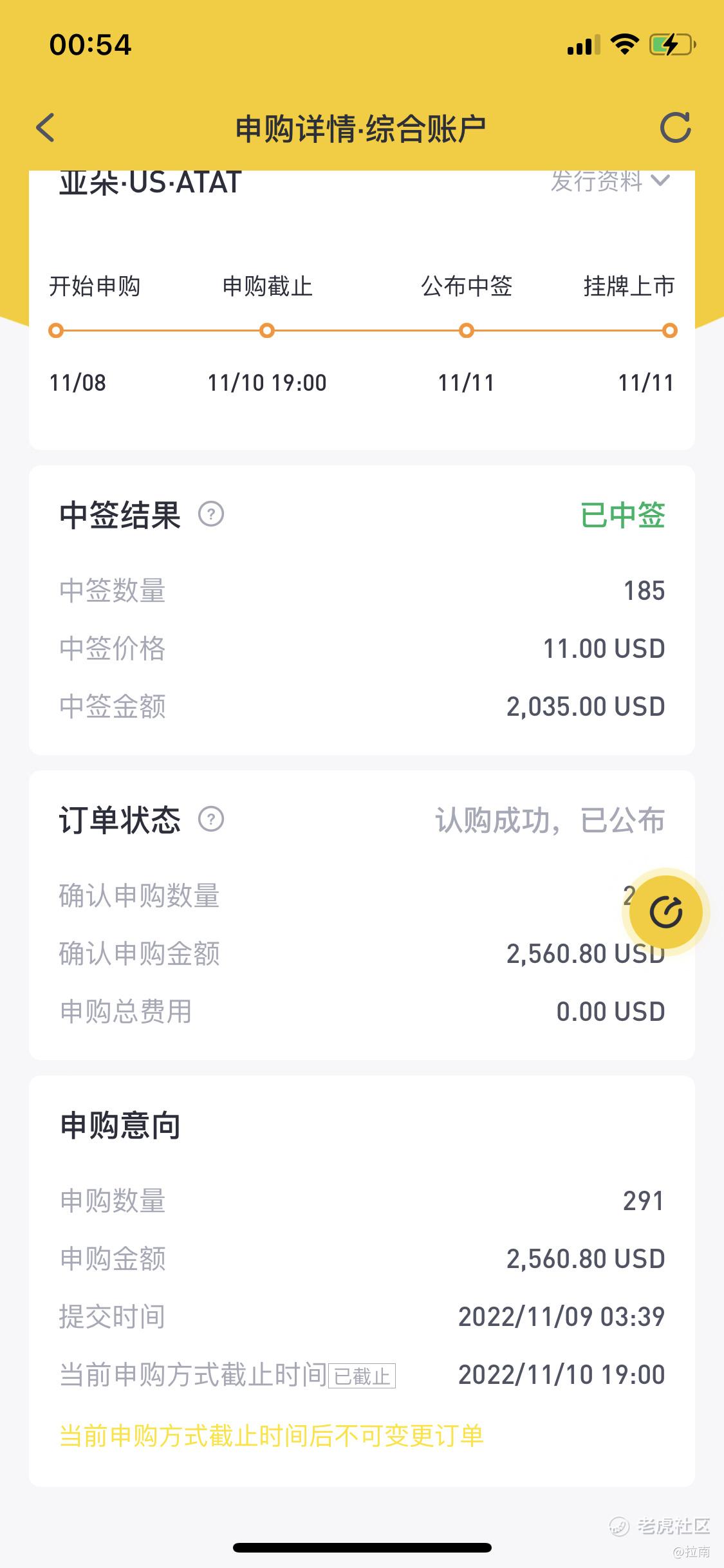Viewport: 724px width, 1568px height.
Task: Tap the chevron next to 发行资料
Action: point(660,181)
